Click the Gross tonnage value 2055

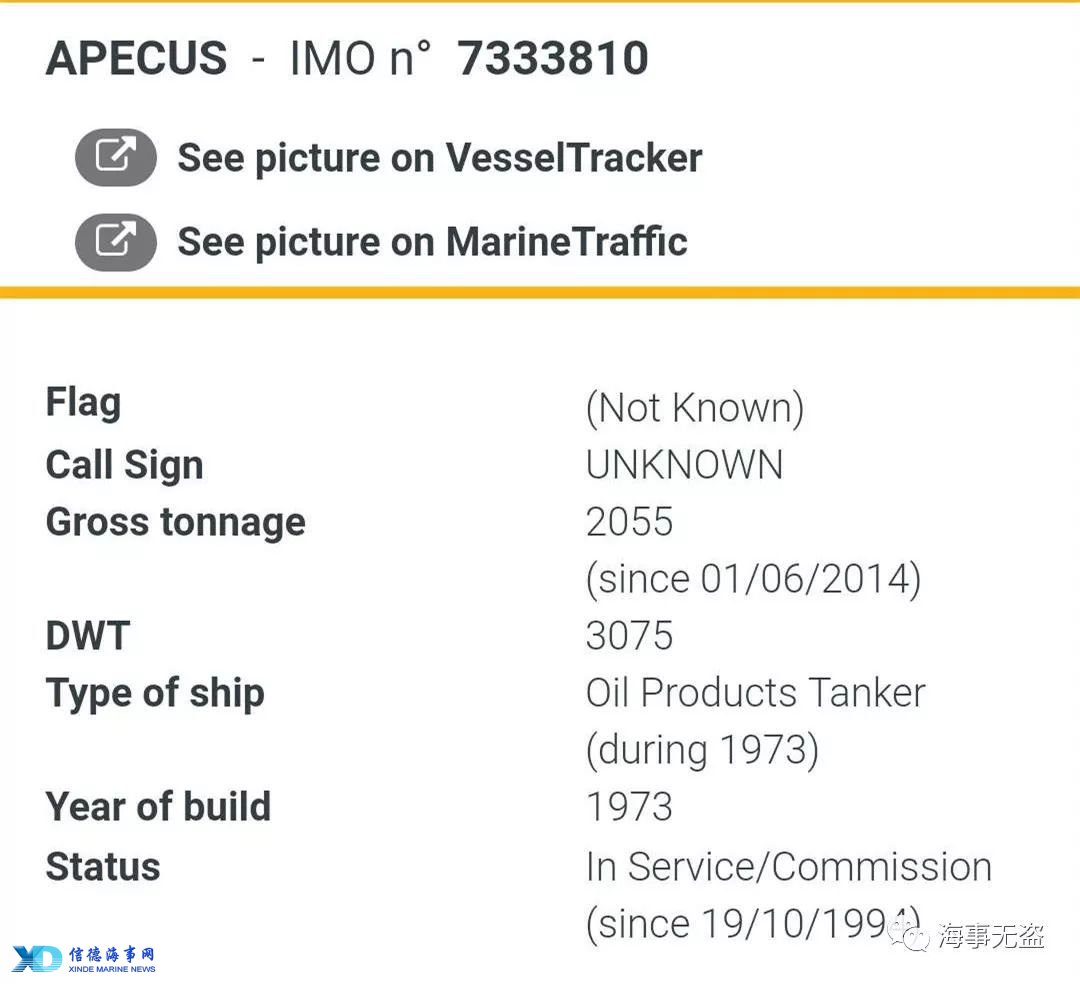click(x=629, y=521)
